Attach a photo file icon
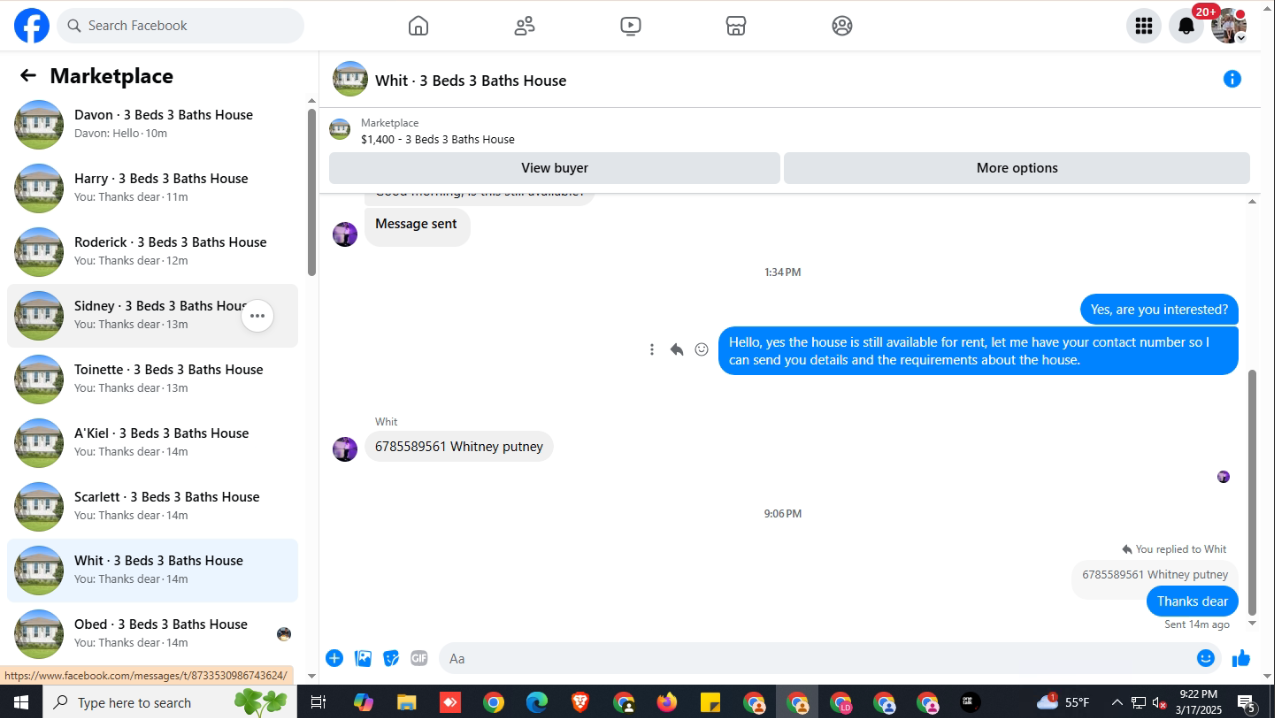Image resolution: width=1275 pixels, height=718 pixels. click(363, 658)
